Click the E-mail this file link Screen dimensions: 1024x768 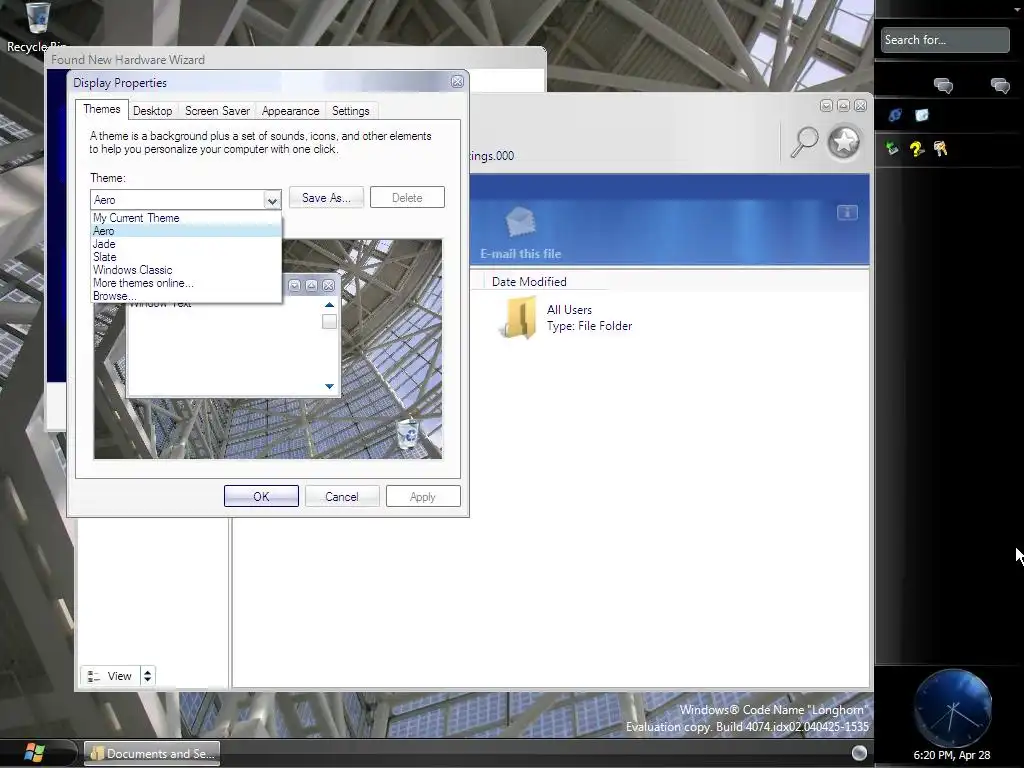[x=520, y=253]
